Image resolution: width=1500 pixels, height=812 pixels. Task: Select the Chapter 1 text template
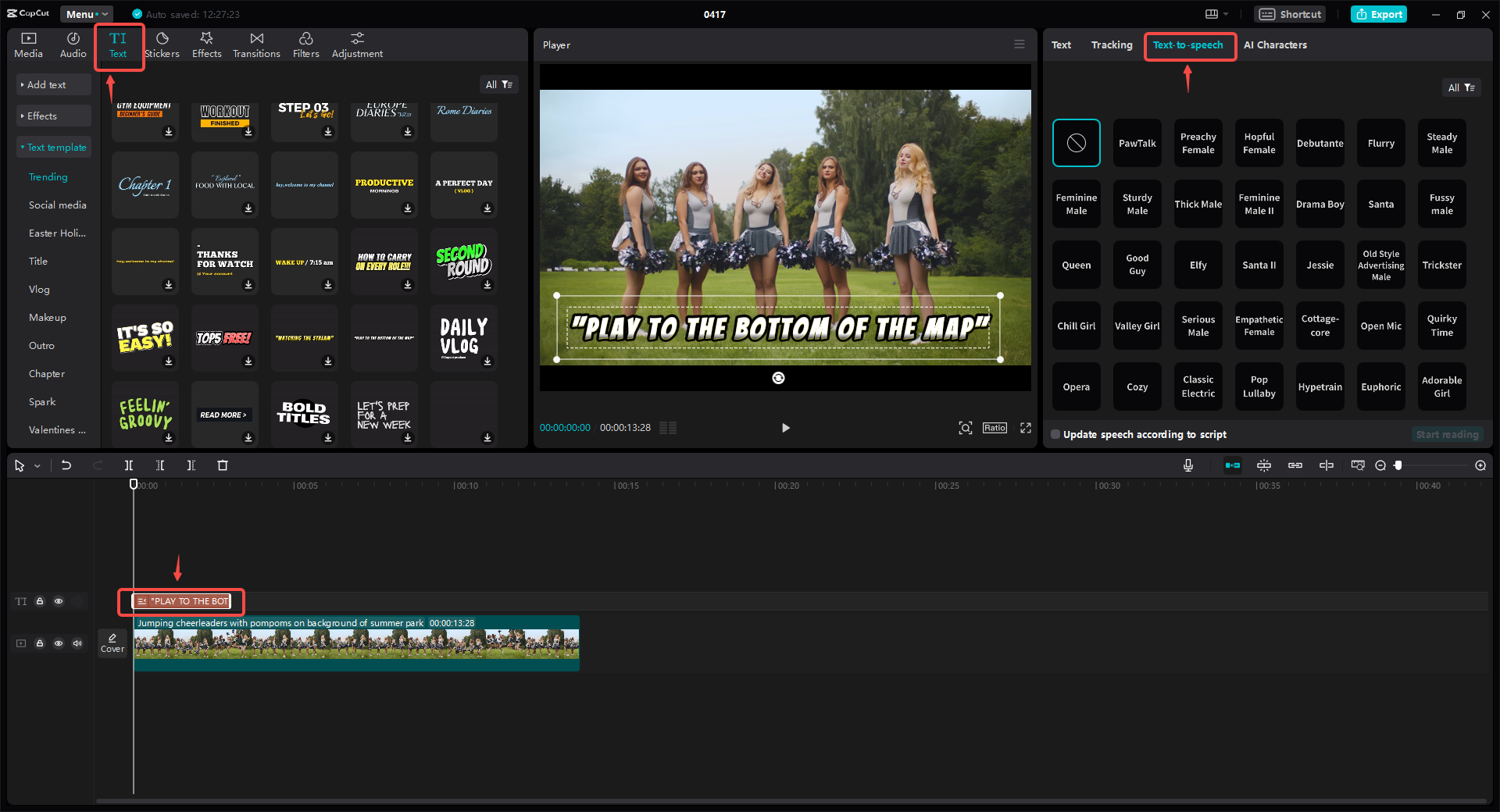[145, 185]
